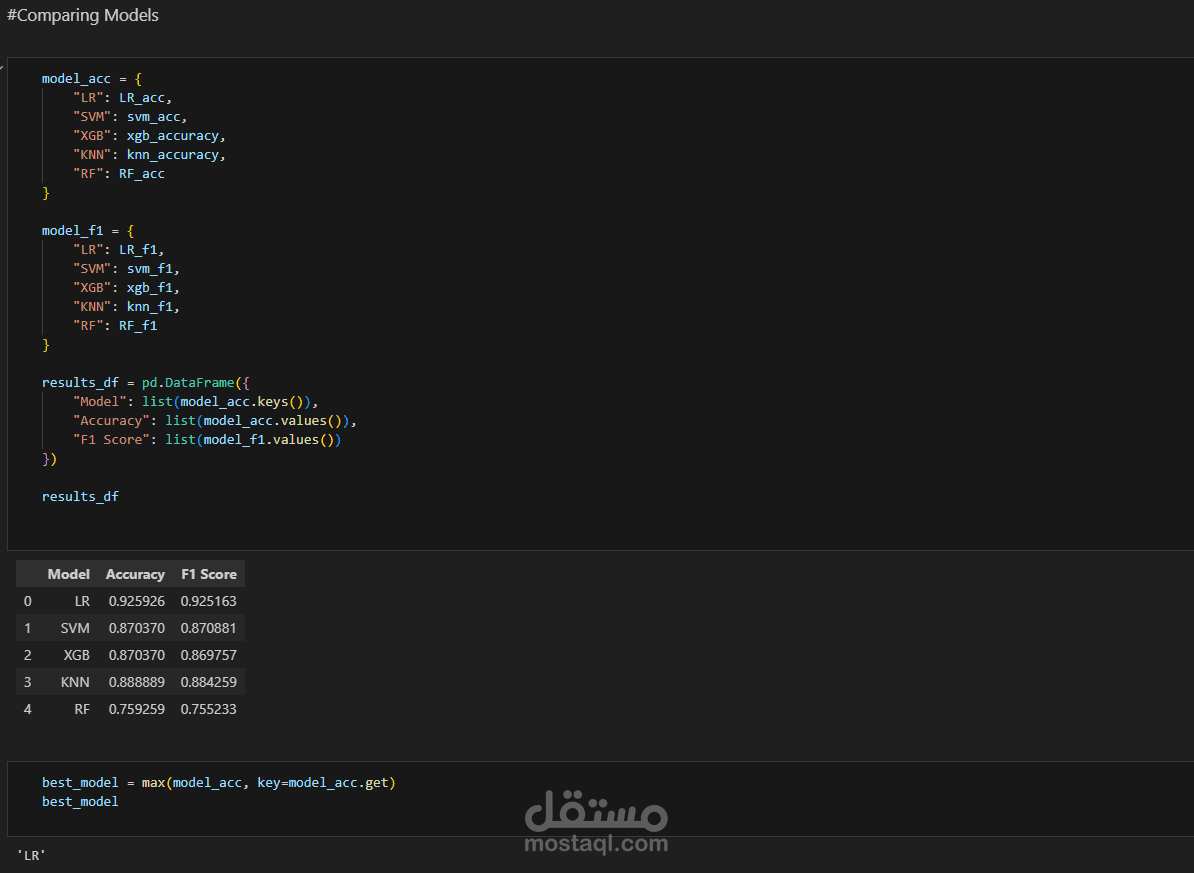The height and width of the screenshot is (873, 1194).
Task: Click the '"LR": LR_acc,' code line
Action: (x=123, y=98)
